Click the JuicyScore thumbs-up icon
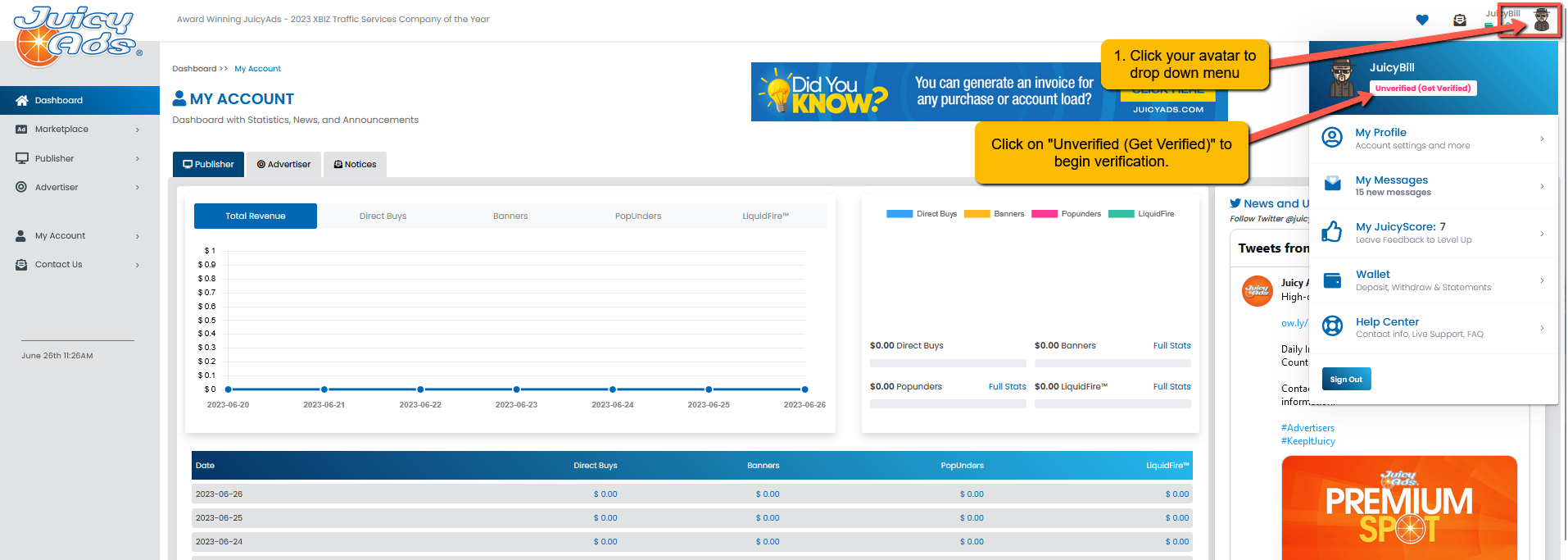This screenshot has height=560, width=1568. click(1332, 232)
